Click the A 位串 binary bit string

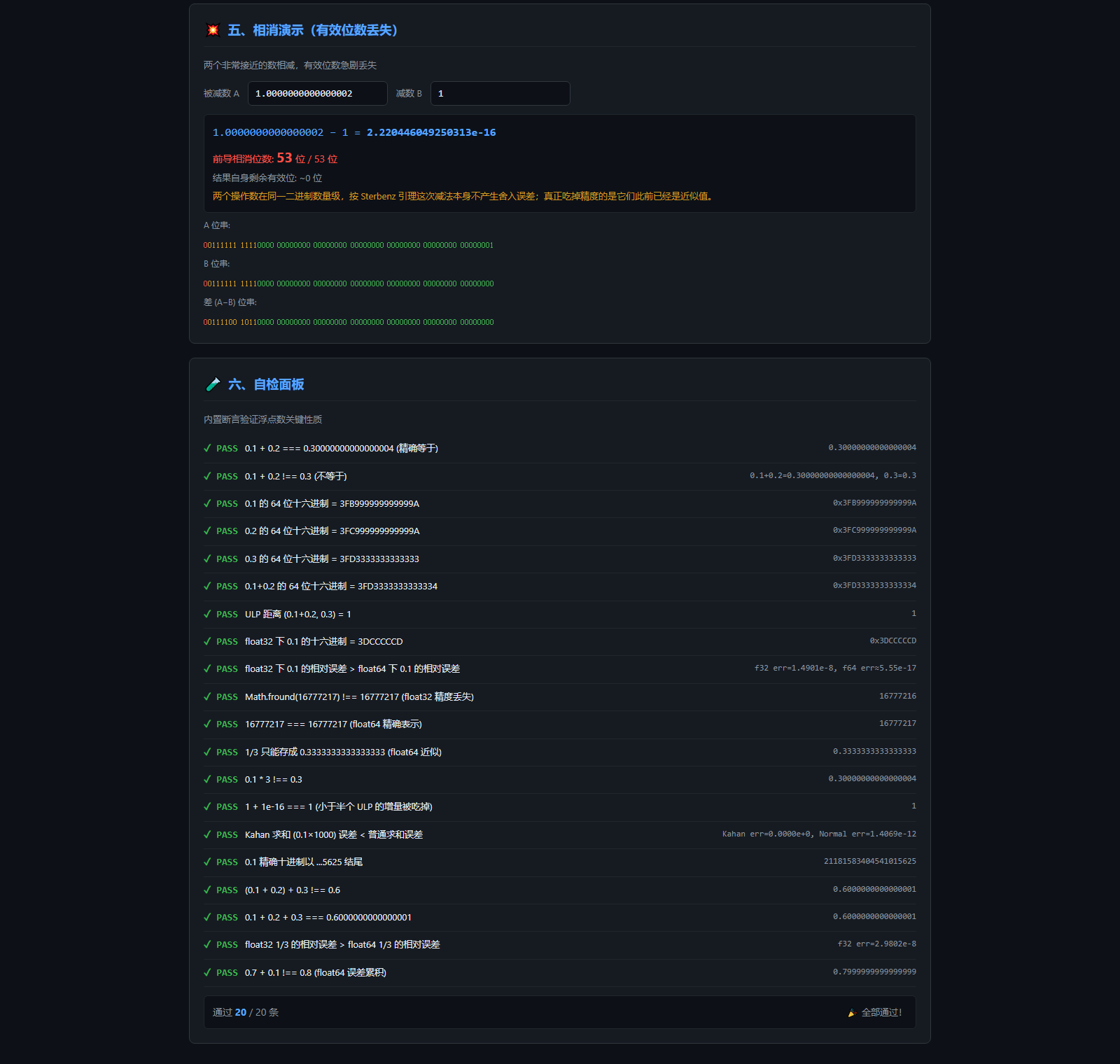tap(349, 245)
